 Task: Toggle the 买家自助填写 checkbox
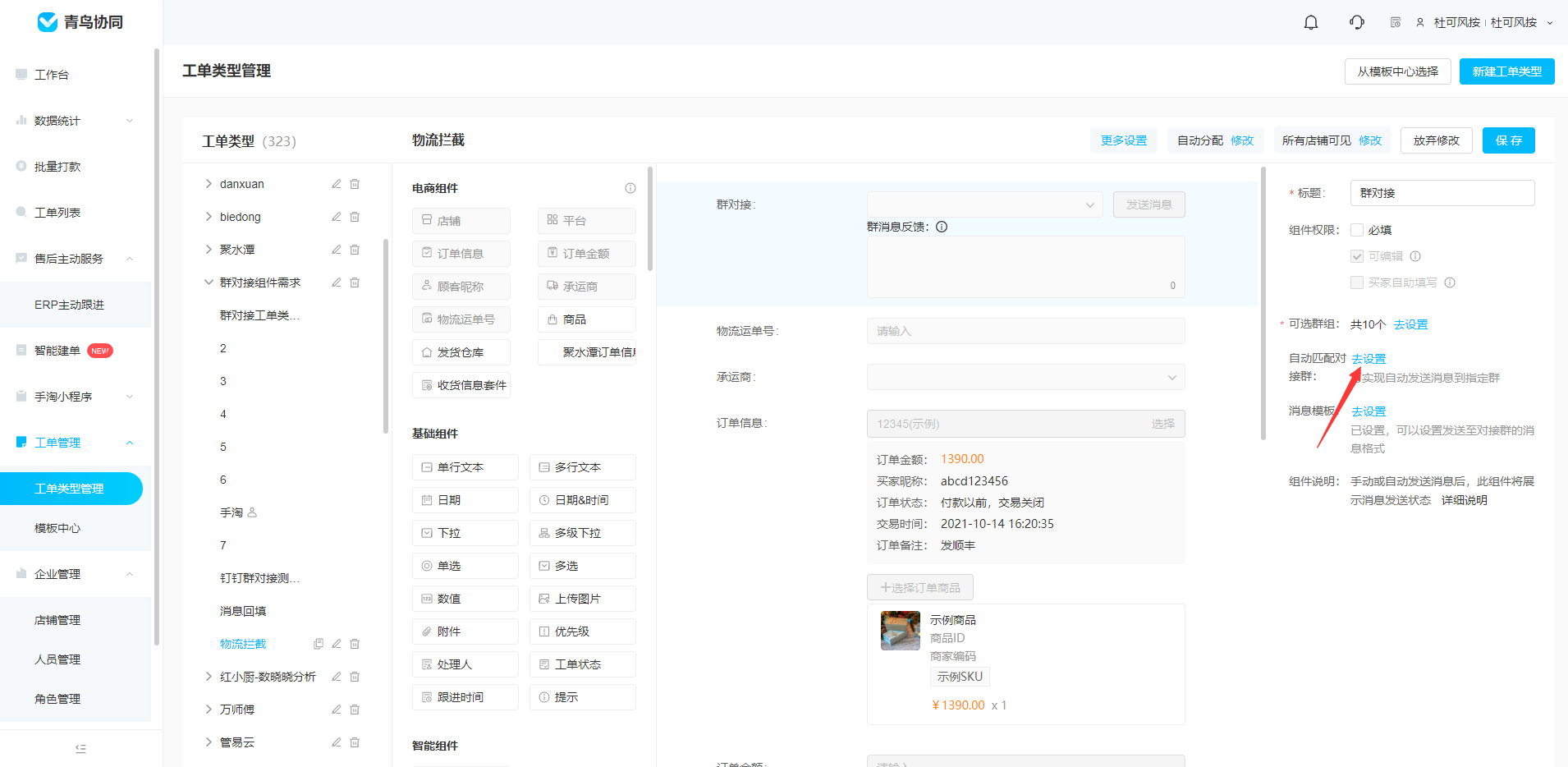pos(1357,282)
